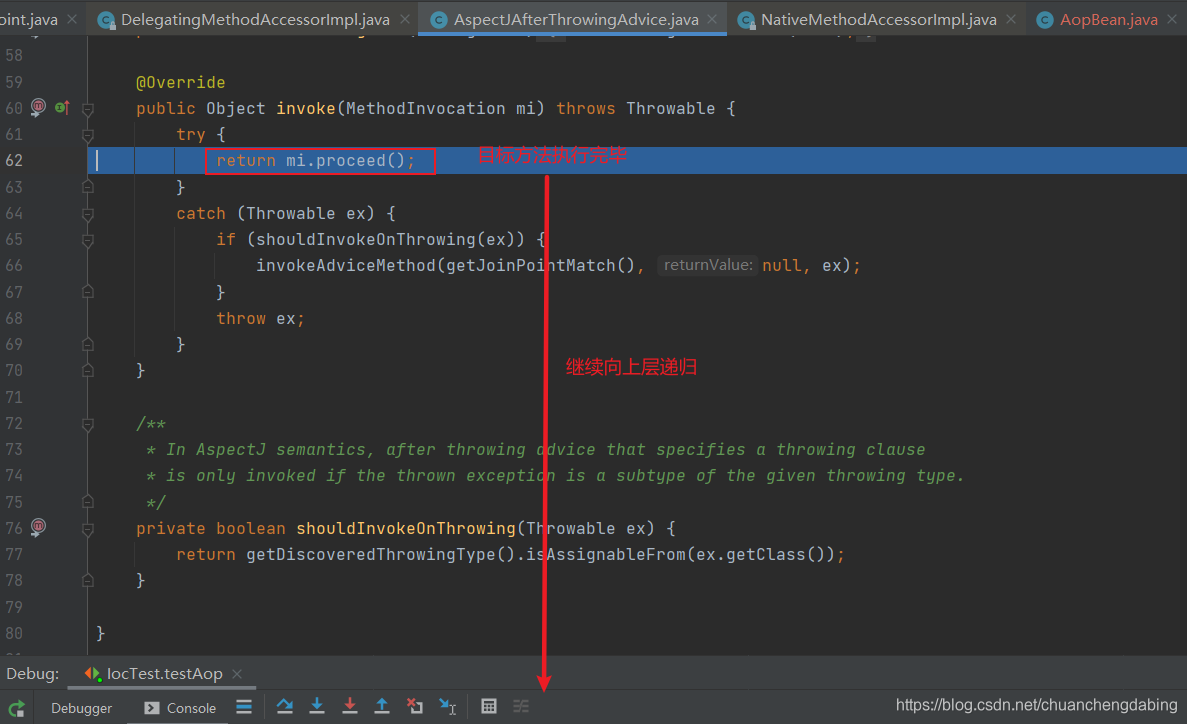Click the Run to Cursor icon
1187x724 pixels.
coord(447,707)
